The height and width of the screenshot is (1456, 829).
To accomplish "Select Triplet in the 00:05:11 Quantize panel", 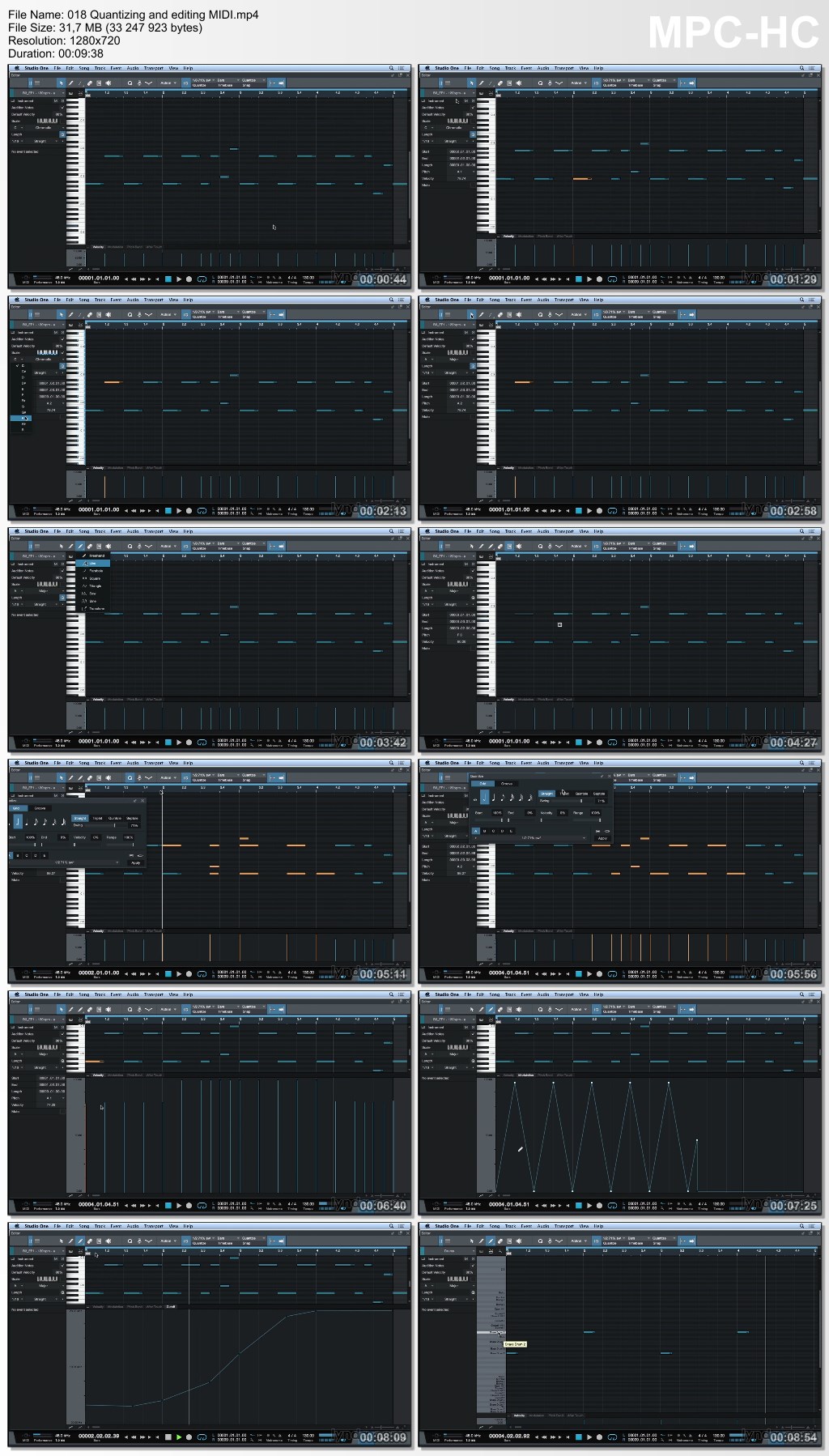I will click(x=97, y=818).
